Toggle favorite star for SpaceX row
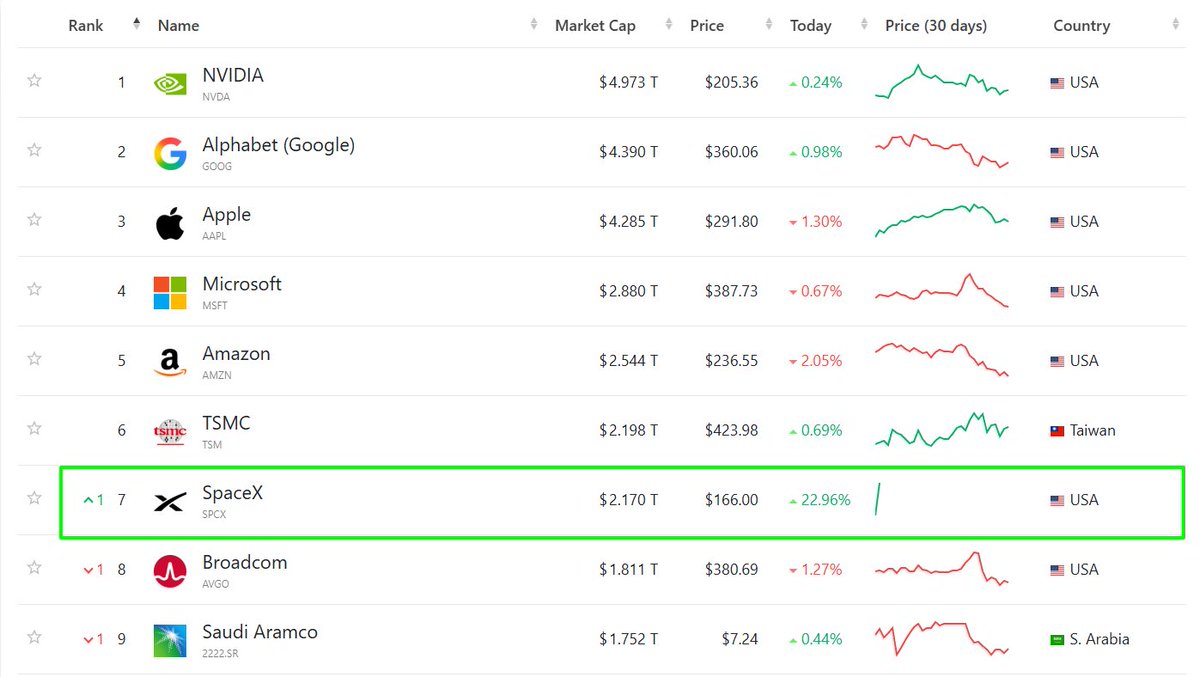Image resolution: width=1200 pixels, height=677 pixels. tap(34, 498)
